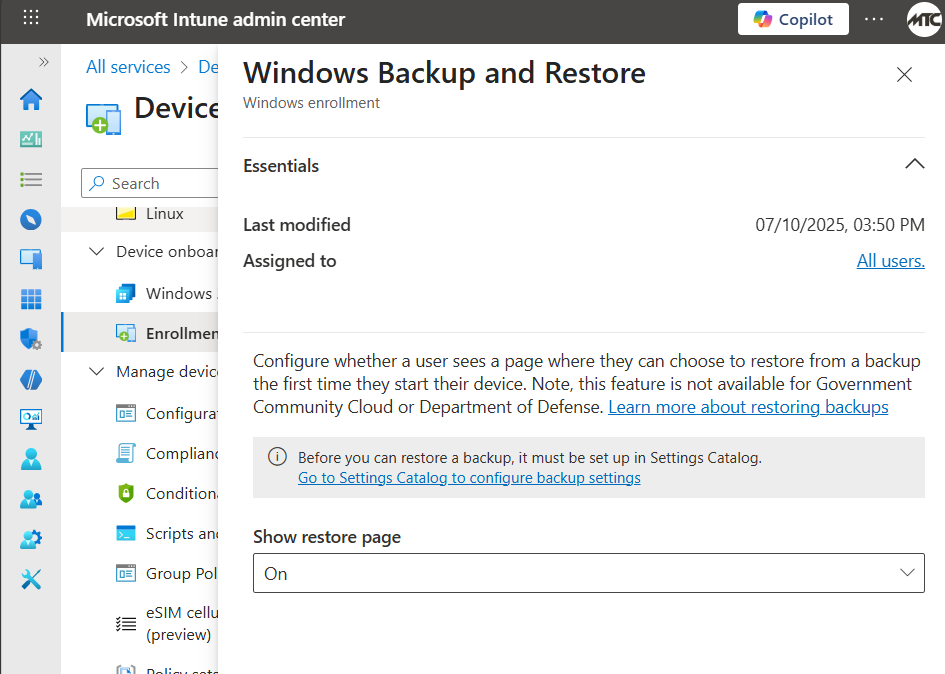Open the Devices icon in sidebar
Screen dimensions: 945x674
tap(31, 259)
